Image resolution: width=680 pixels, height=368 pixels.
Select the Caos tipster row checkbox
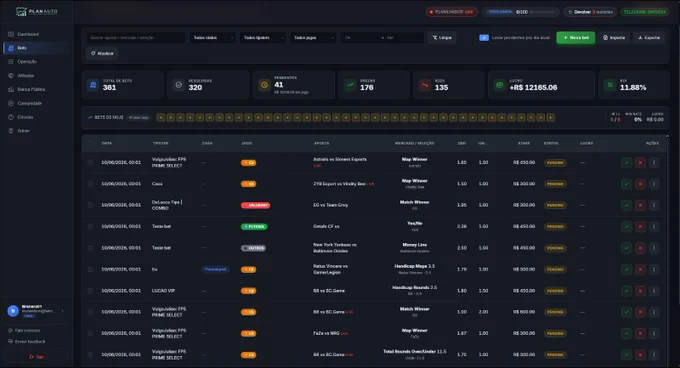(90, 184)
